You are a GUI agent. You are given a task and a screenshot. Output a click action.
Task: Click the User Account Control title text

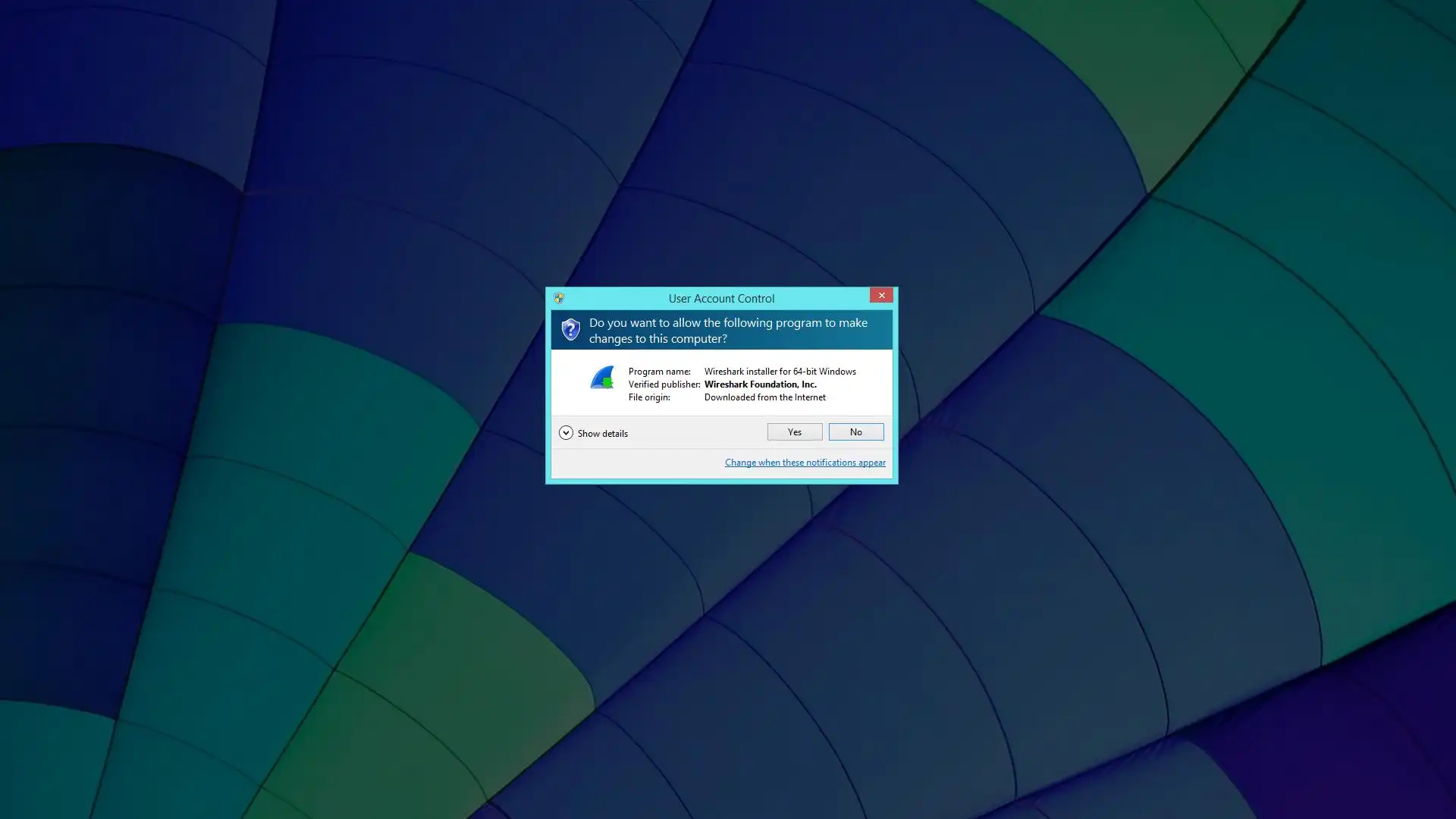click(x=721, y=299)
